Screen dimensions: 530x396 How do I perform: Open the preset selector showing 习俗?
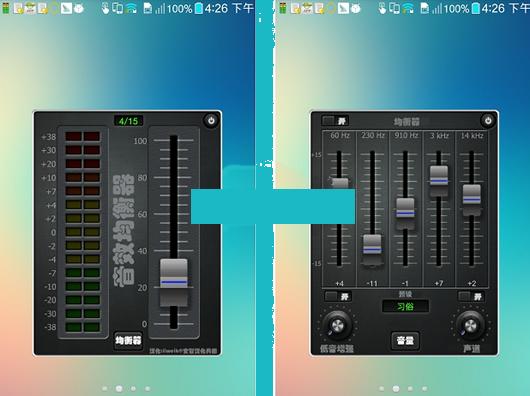tap(405, 306)
